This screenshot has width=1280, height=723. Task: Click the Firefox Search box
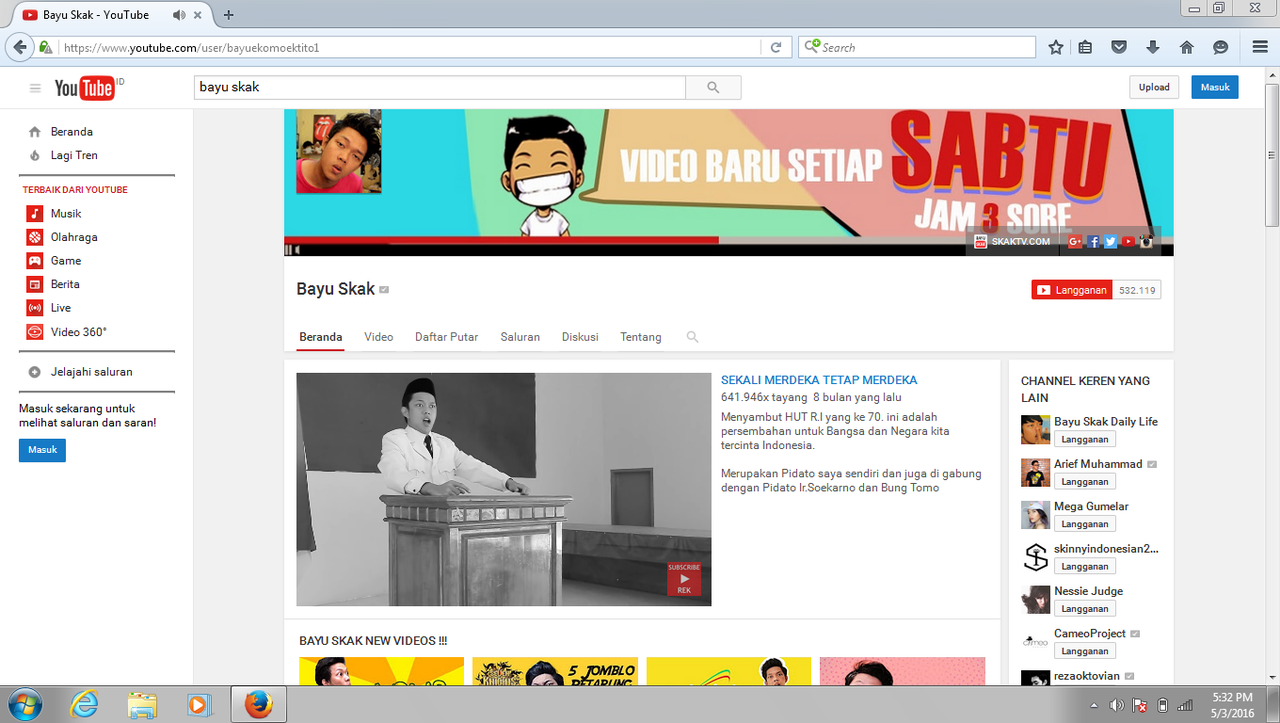(x=917, y=47)
